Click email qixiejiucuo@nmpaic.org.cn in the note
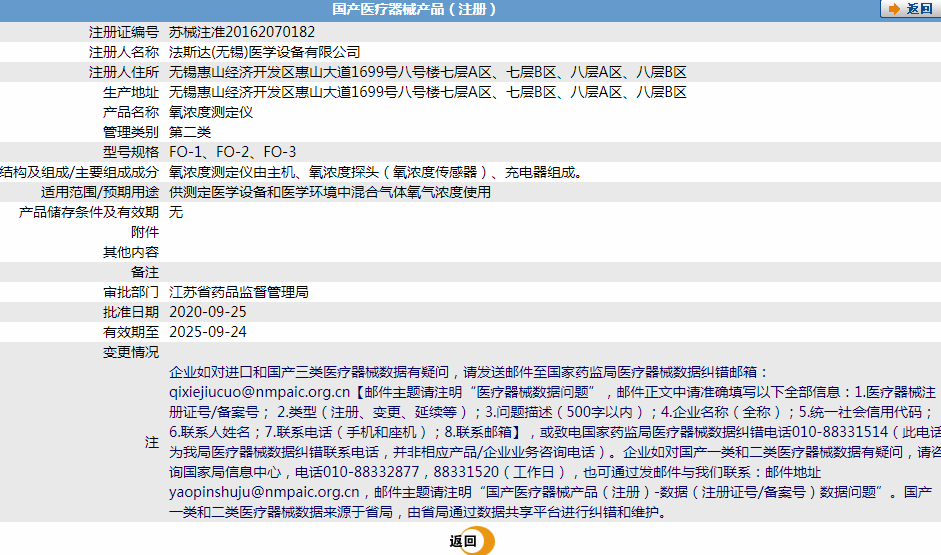The image size is (941, 555). click(x=259, y=392)
